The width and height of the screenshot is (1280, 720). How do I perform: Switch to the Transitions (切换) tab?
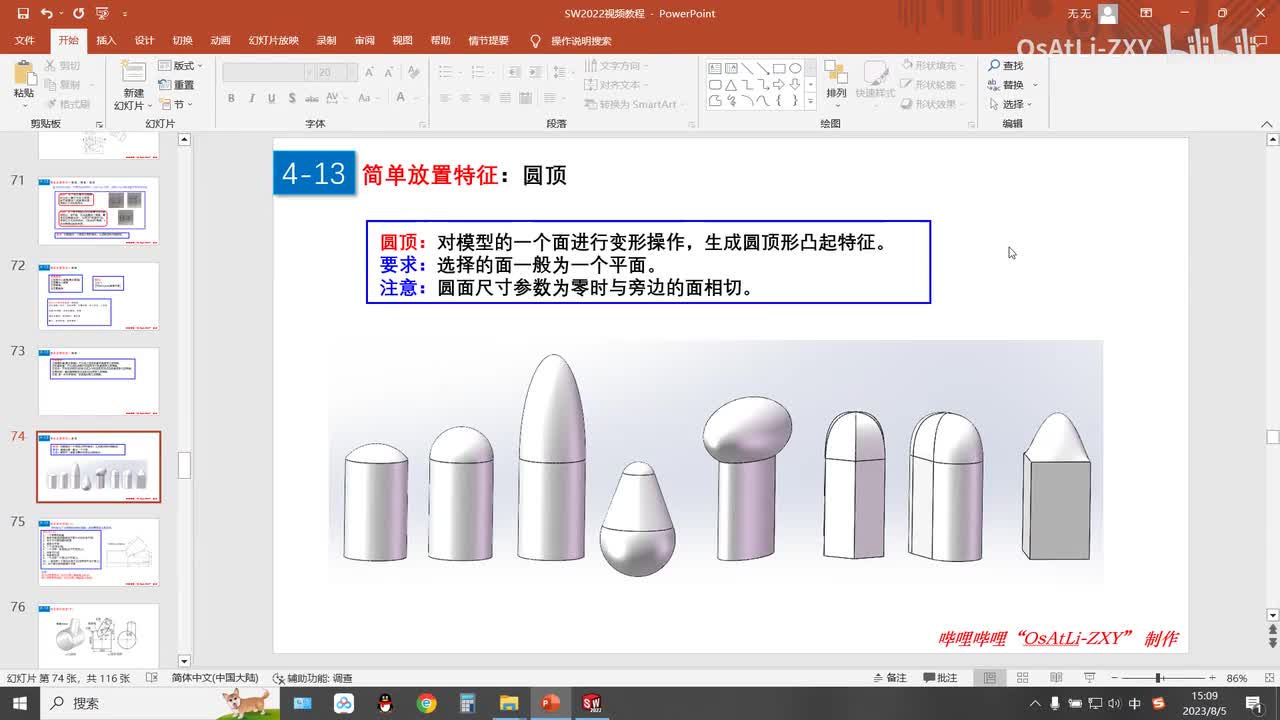[x=182, y=41]
